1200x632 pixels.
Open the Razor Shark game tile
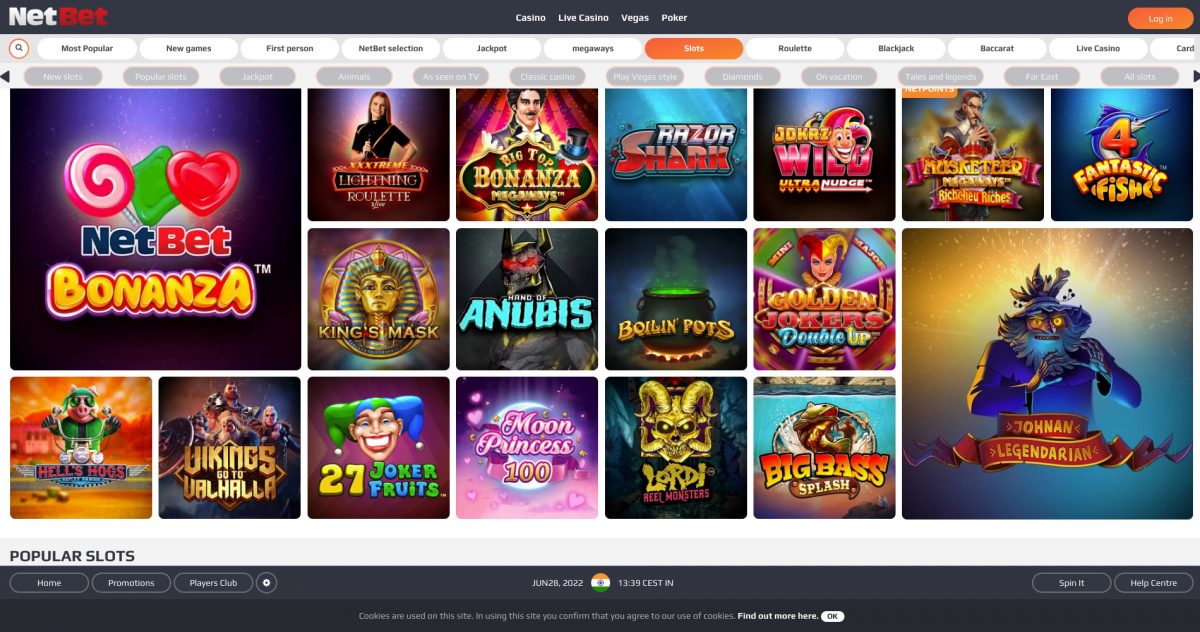pyautogui.click(x=676, y=154)
